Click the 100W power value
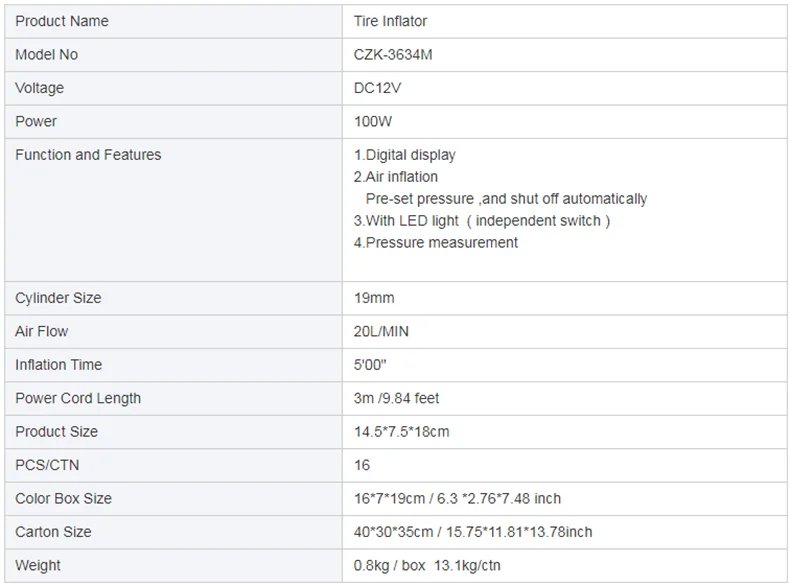 pos(373,121)
